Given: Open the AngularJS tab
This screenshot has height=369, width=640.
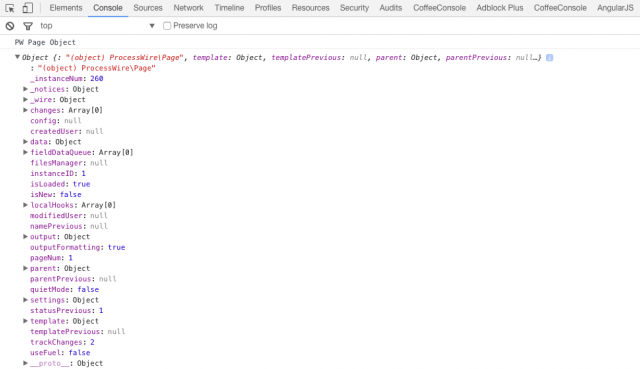Looking at the screenshot, I should pos(615,8).
